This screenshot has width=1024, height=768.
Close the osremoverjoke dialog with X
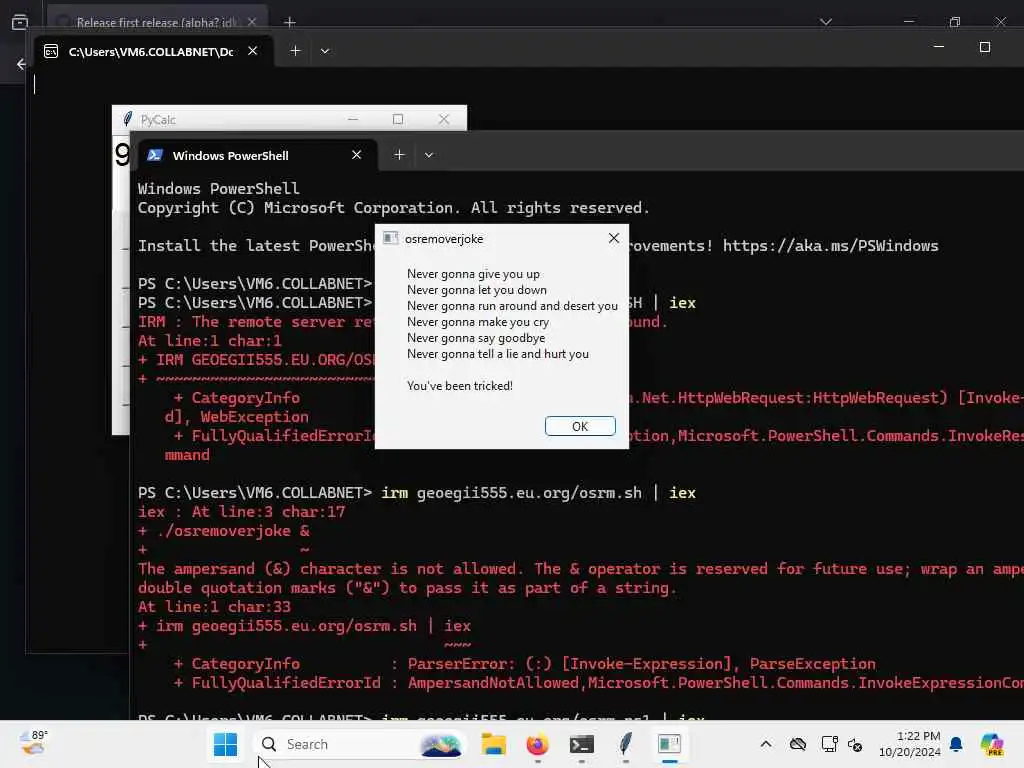click(613, 238)
